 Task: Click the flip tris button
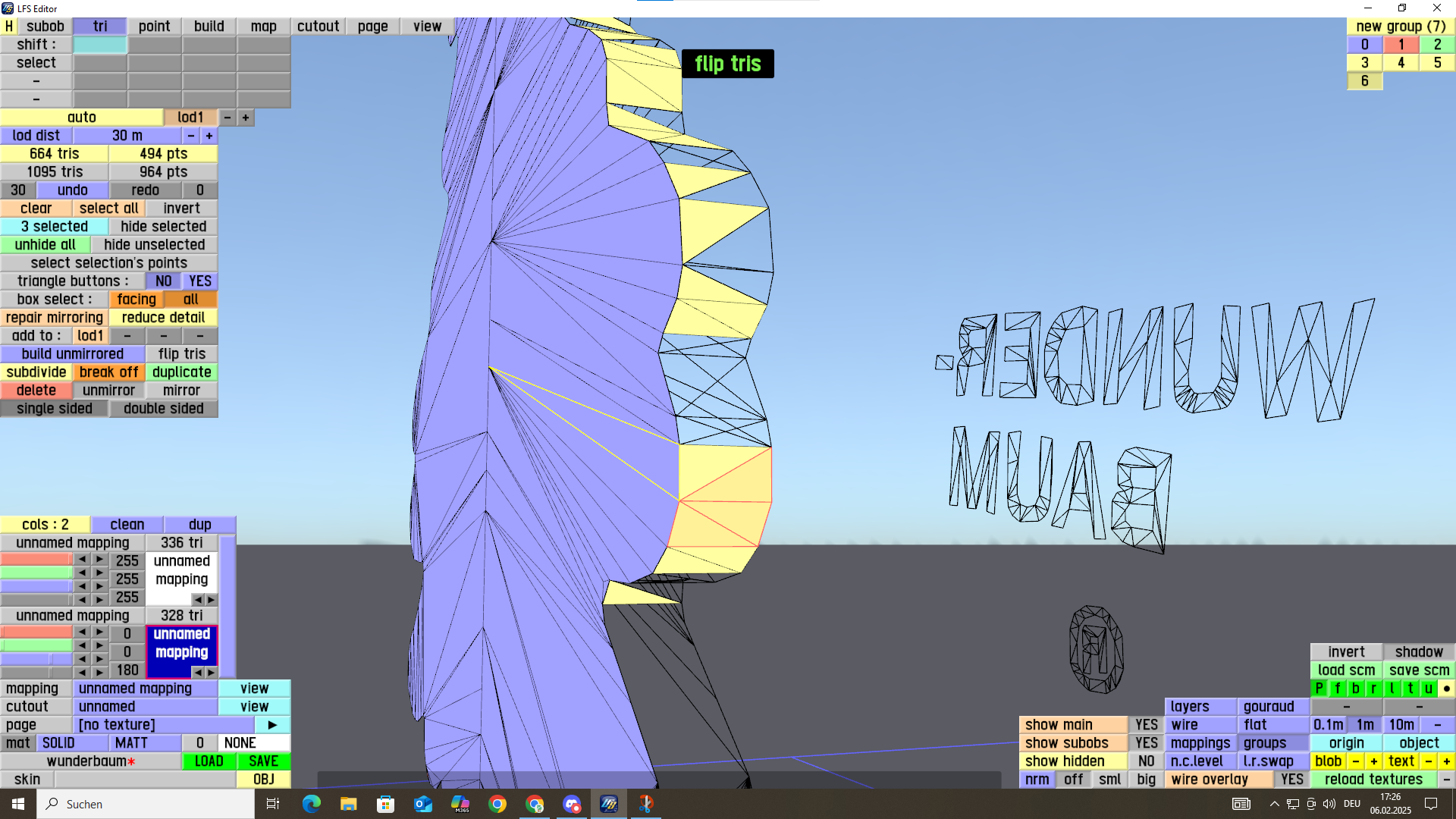pos(181,354)
